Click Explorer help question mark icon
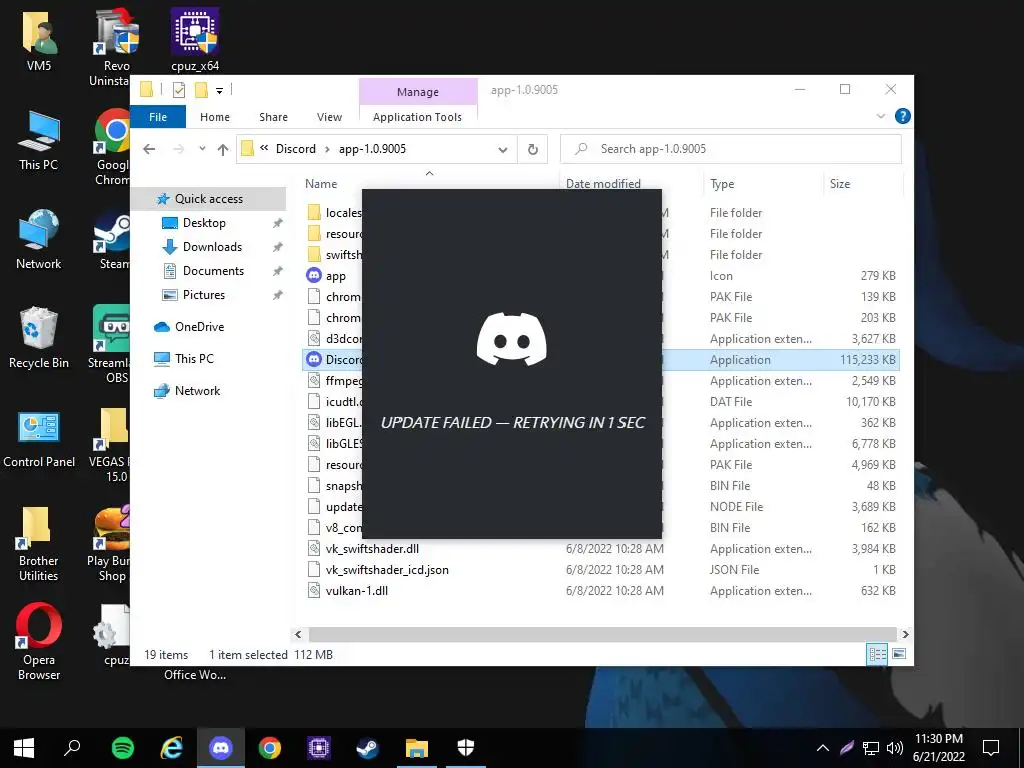 pyautogui.click(x=903, y=116)
